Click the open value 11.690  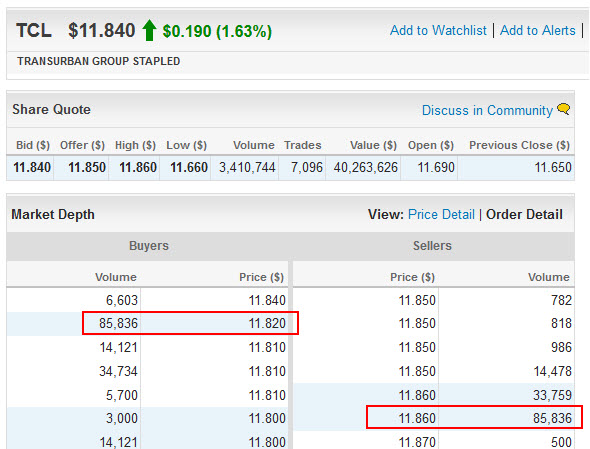436,167
